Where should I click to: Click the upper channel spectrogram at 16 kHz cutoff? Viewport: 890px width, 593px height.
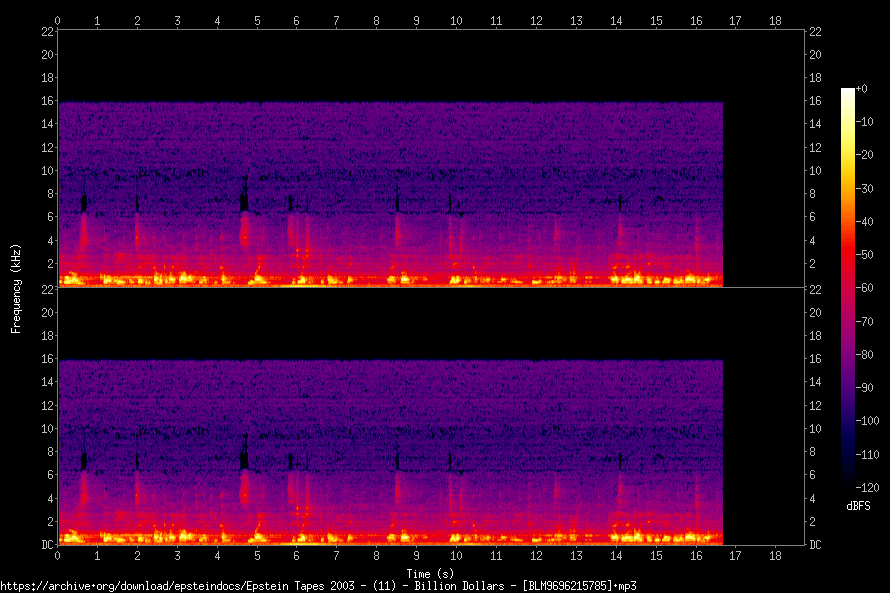pos(390,103)
